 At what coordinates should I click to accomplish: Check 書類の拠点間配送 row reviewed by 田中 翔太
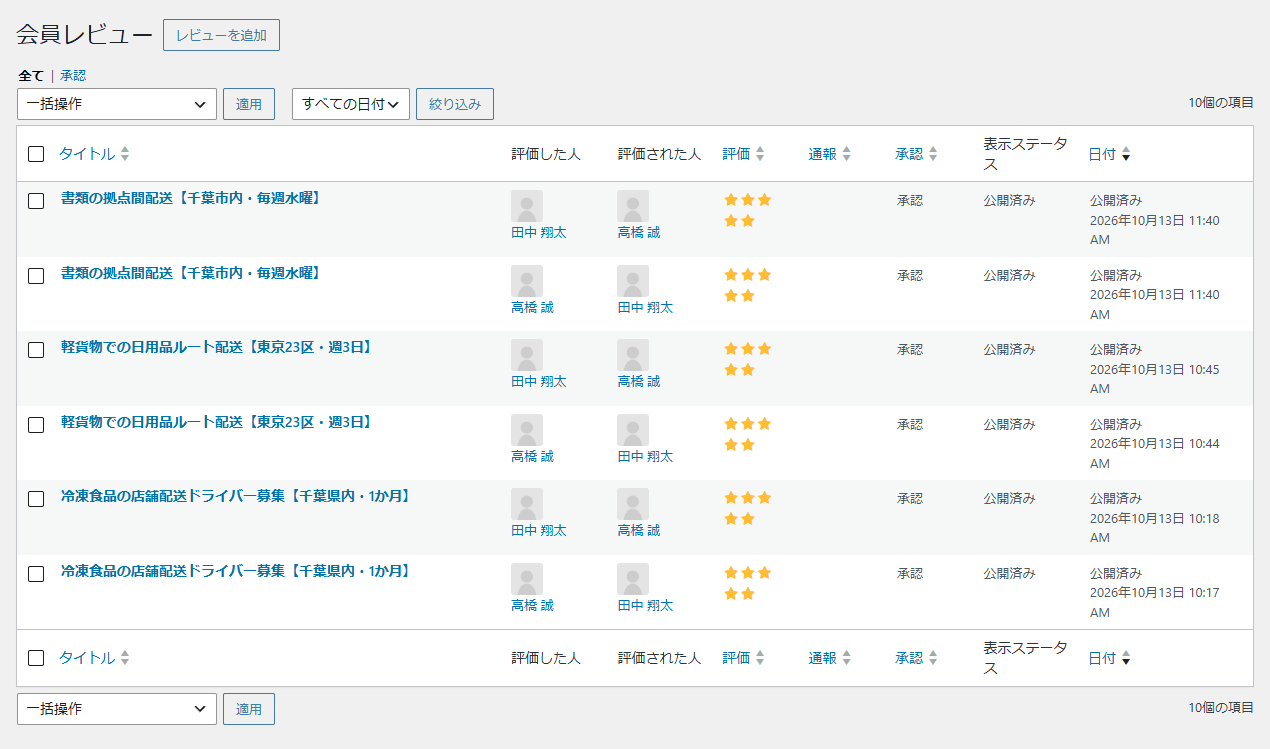pos(36,201)
